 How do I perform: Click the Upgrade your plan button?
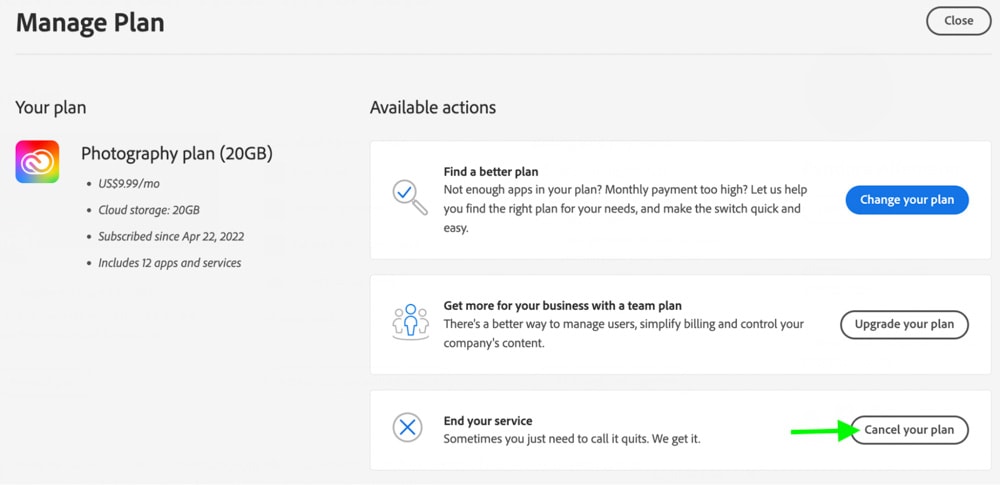click(904, 324)
